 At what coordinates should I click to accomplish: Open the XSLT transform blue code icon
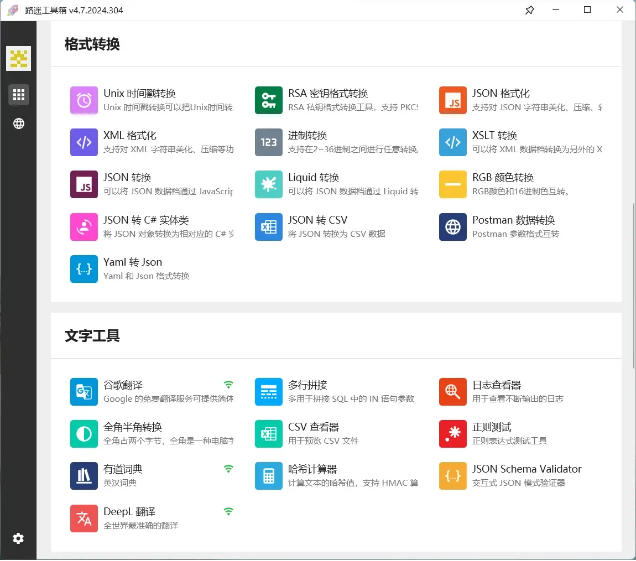point(453,142)
